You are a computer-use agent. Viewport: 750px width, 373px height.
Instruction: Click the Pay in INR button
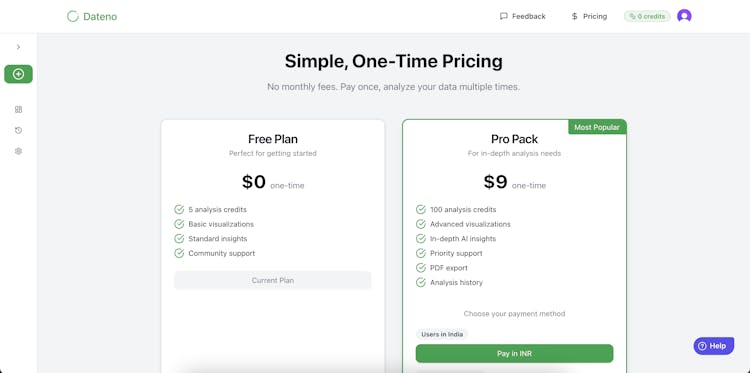514,353
